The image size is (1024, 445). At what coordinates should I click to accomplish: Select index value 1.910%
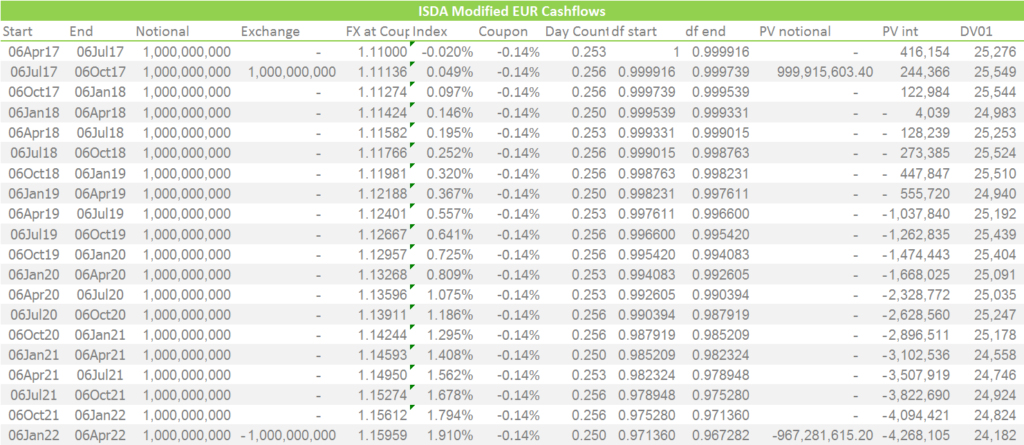click(450, 435)
